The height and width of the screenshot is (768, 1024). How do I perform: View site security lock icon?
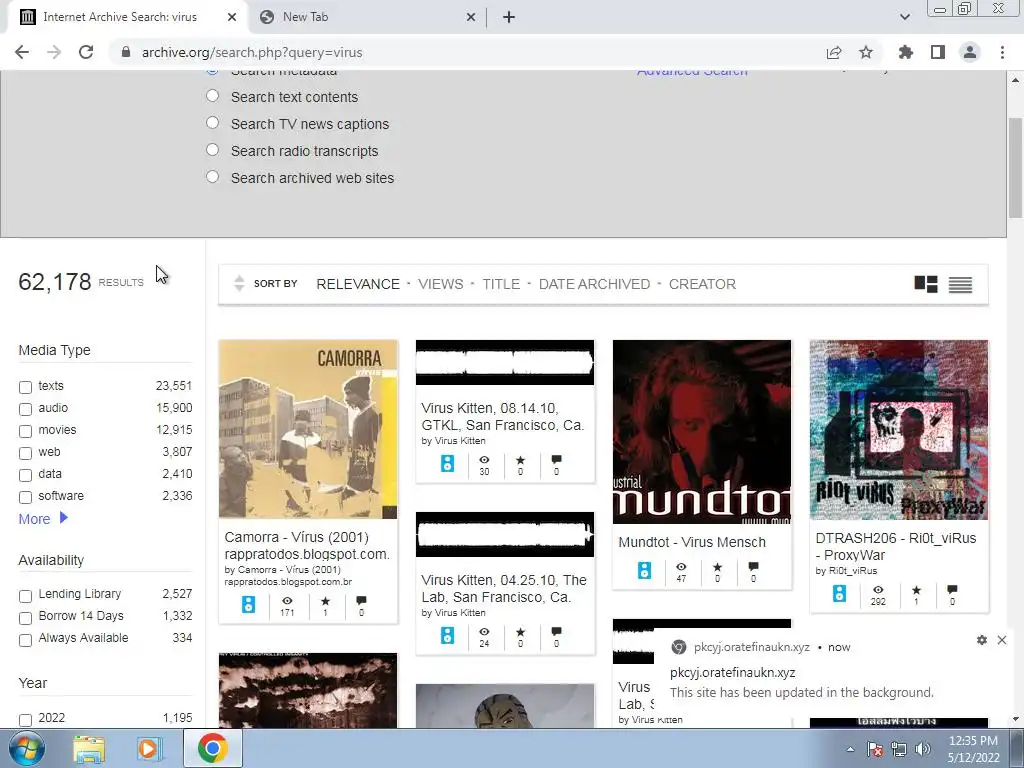click(126, 52)
